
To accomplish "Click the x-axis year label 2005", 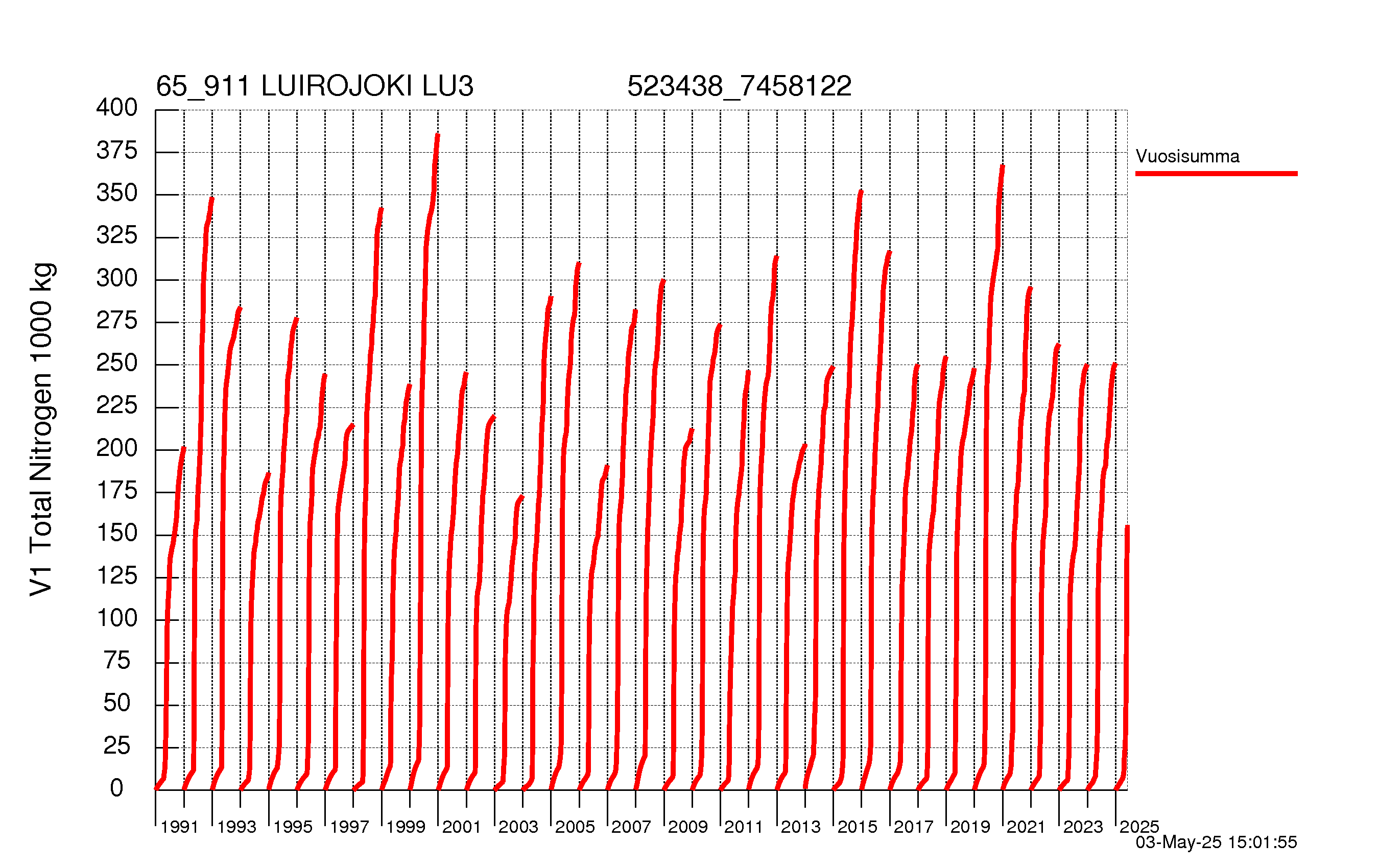I will click(x=575, y=827).
